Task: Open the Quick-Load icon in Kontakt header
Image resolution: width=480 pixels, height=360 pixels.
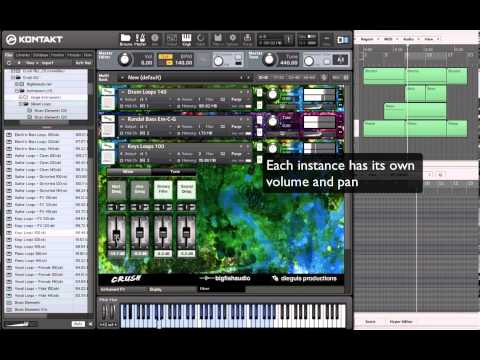Action: (200, 39)
